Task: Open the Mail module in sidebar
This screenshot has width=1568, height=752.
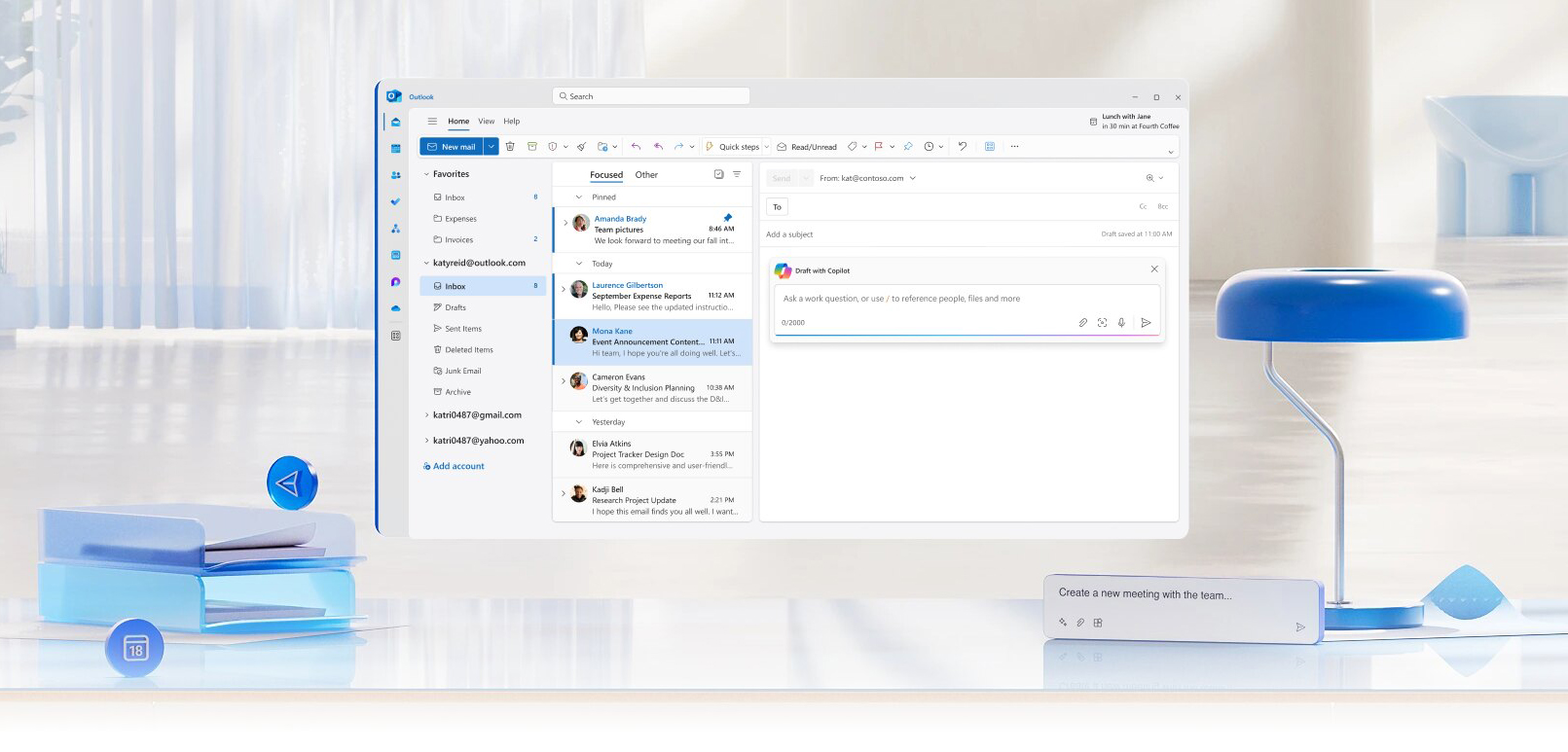Action: tap(395, 122)
